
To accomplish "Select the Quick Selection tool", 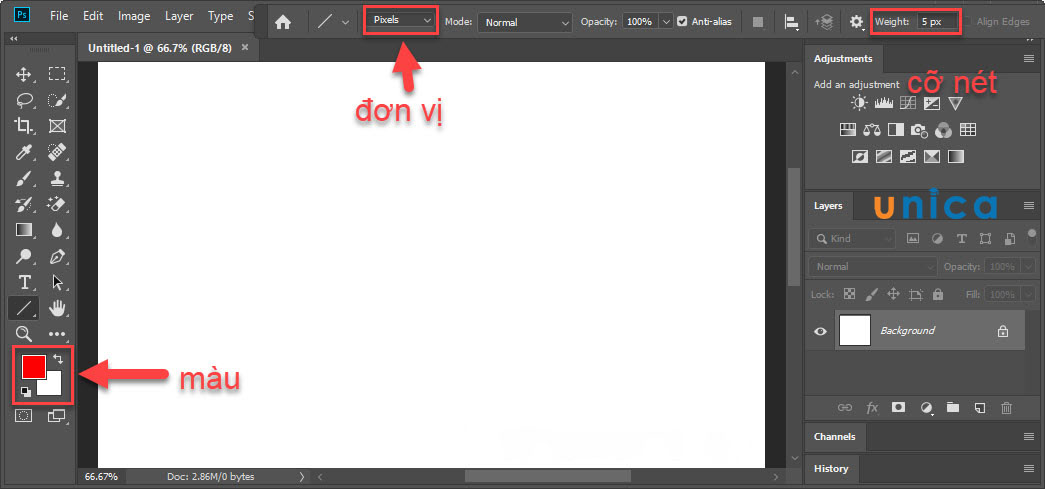I will coord(57,100).
